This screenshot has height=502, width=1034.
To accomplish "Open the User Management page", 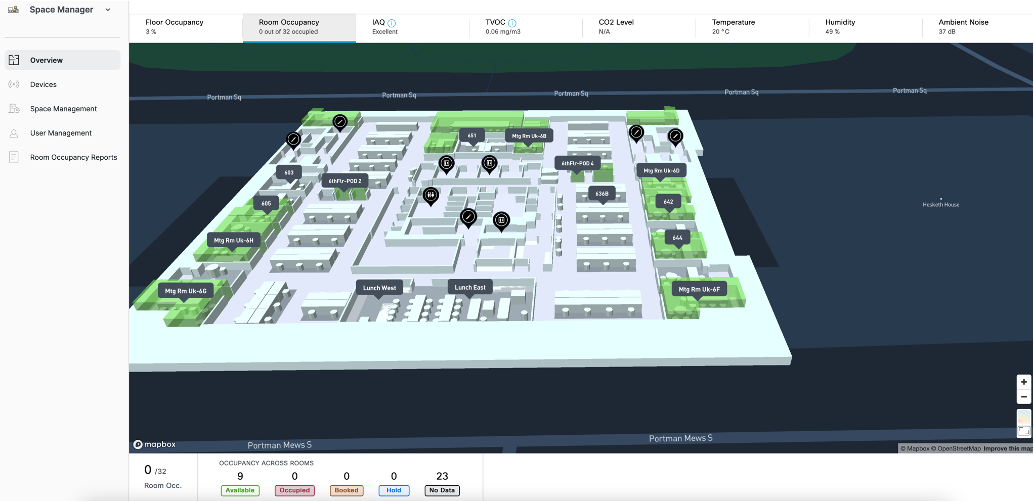I will pyautogui.click(x=60, y=133).
